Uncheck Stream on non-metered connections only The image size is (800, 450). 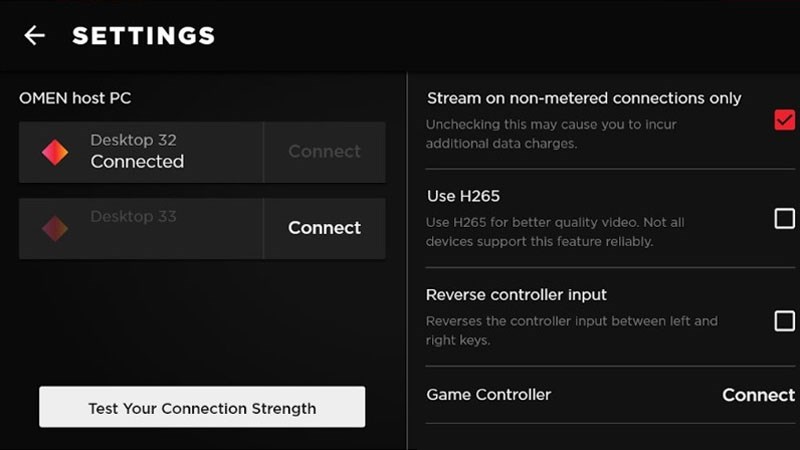784,121
